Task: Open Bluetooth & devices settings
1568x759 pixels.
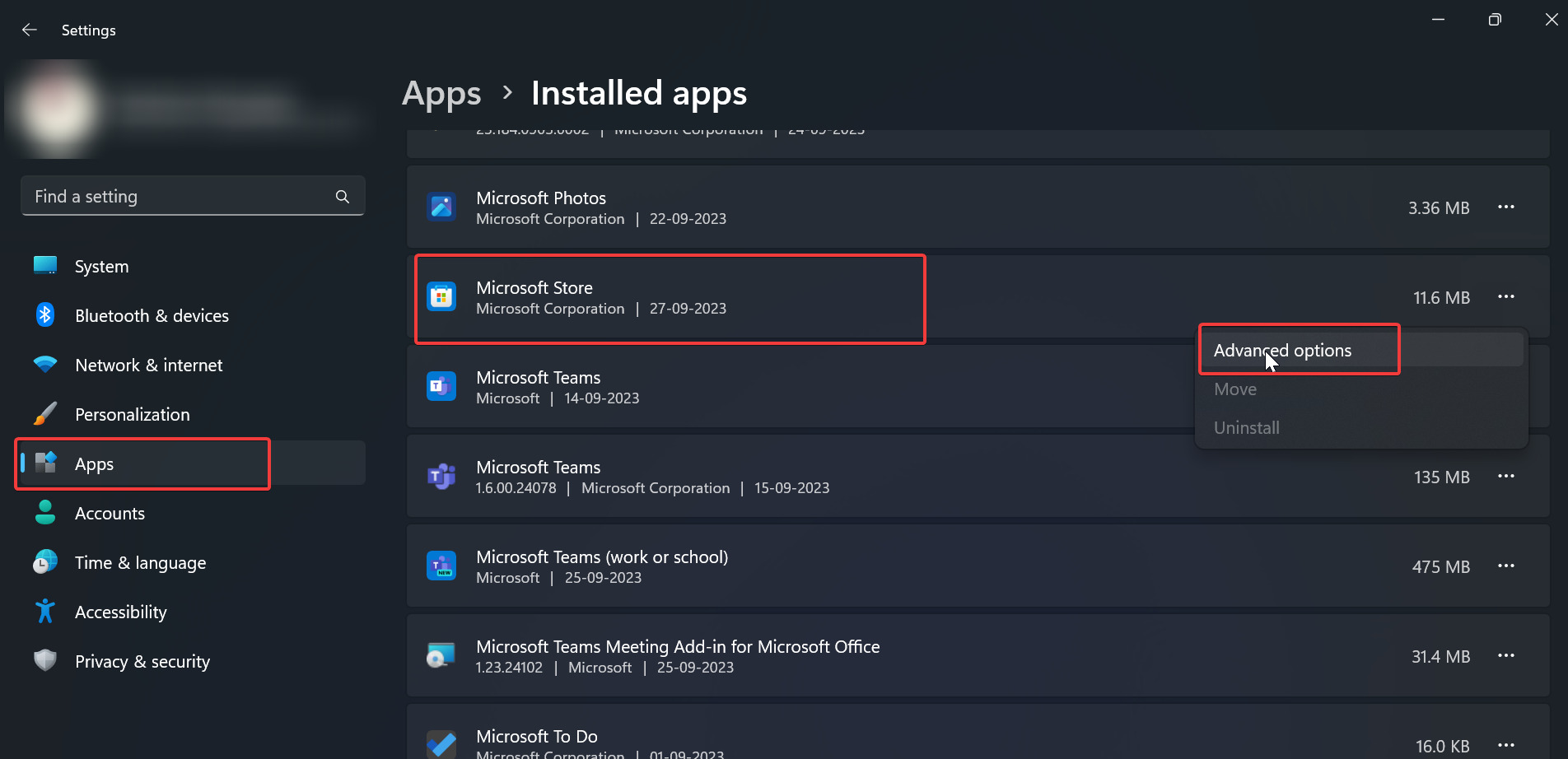Action: tap(193, 315)
